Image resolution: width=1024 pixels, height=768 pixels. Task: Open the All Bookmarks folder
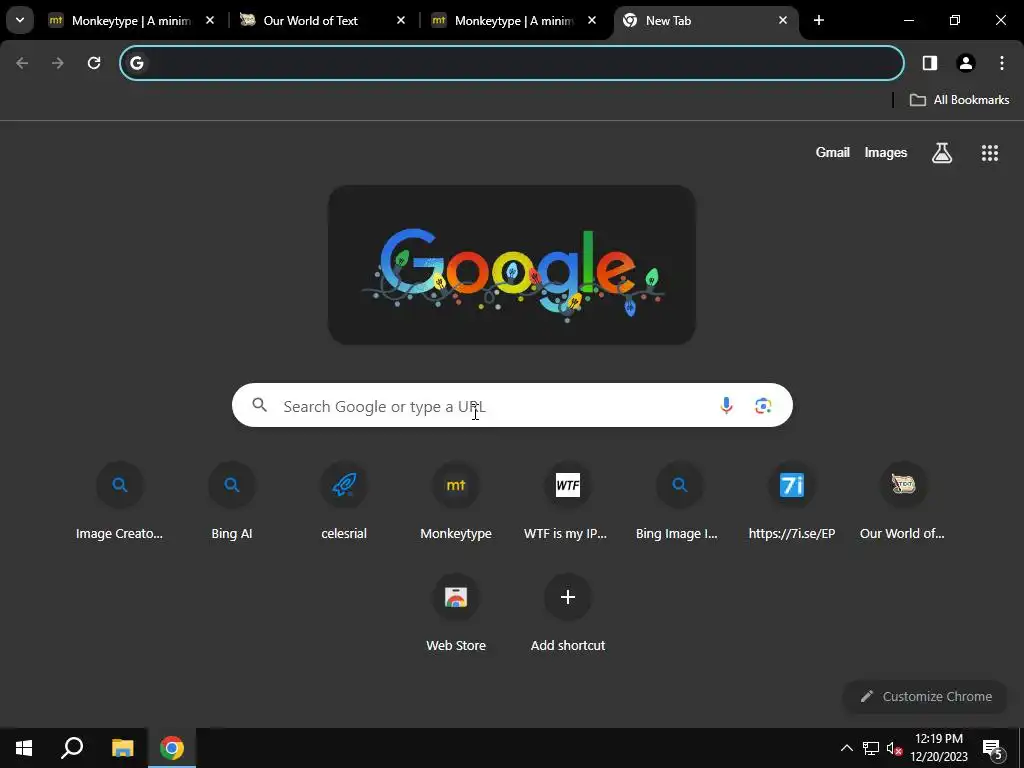click(959, 100)
